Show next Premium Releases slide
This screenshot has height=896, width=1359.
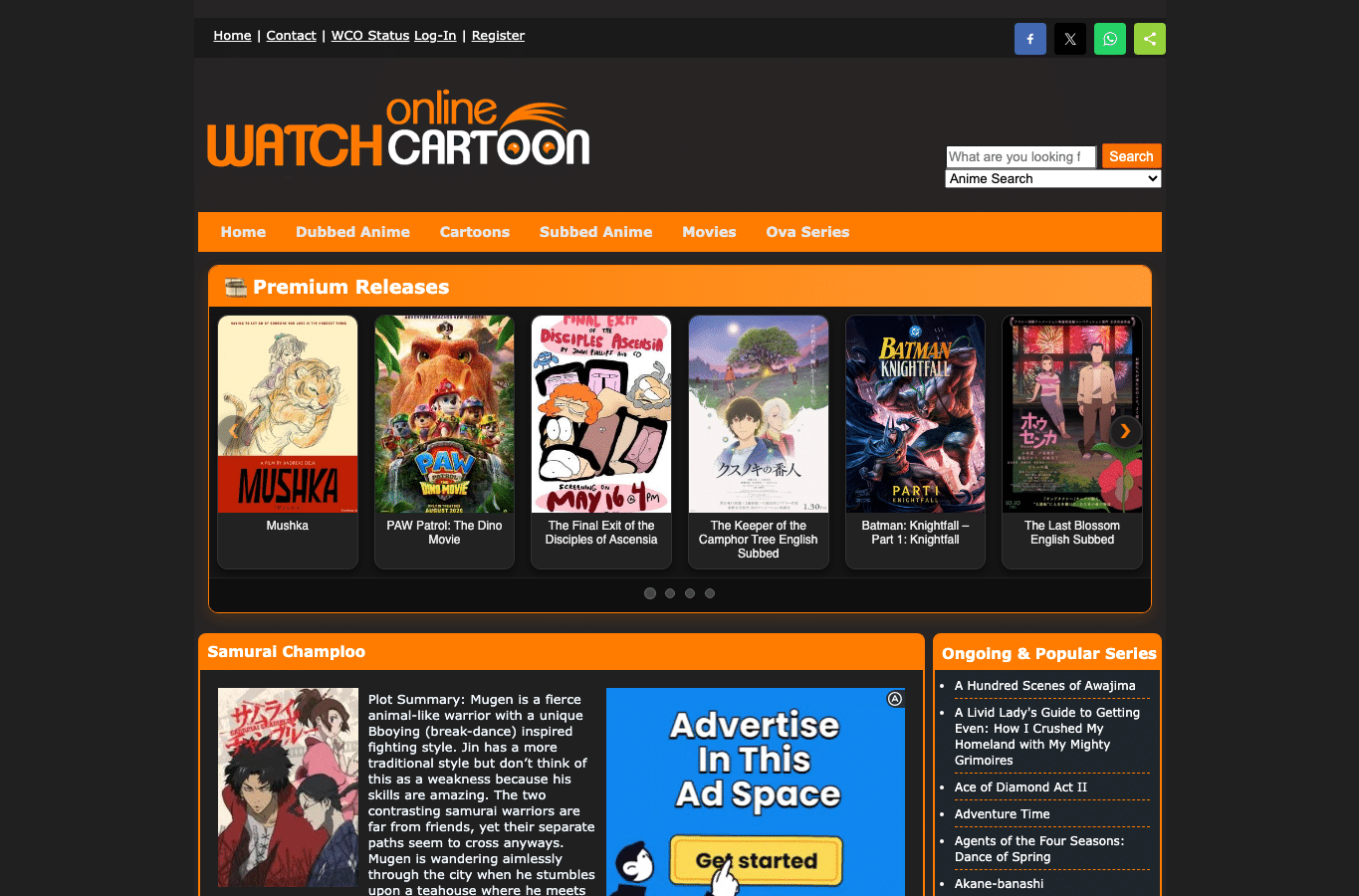(x=1125, y=431)
